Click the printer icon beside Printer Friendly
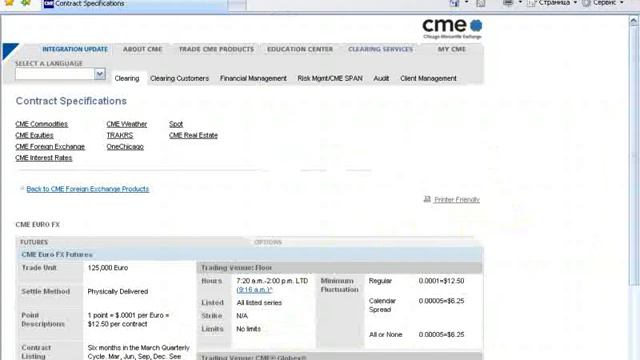 click(427, 199)
